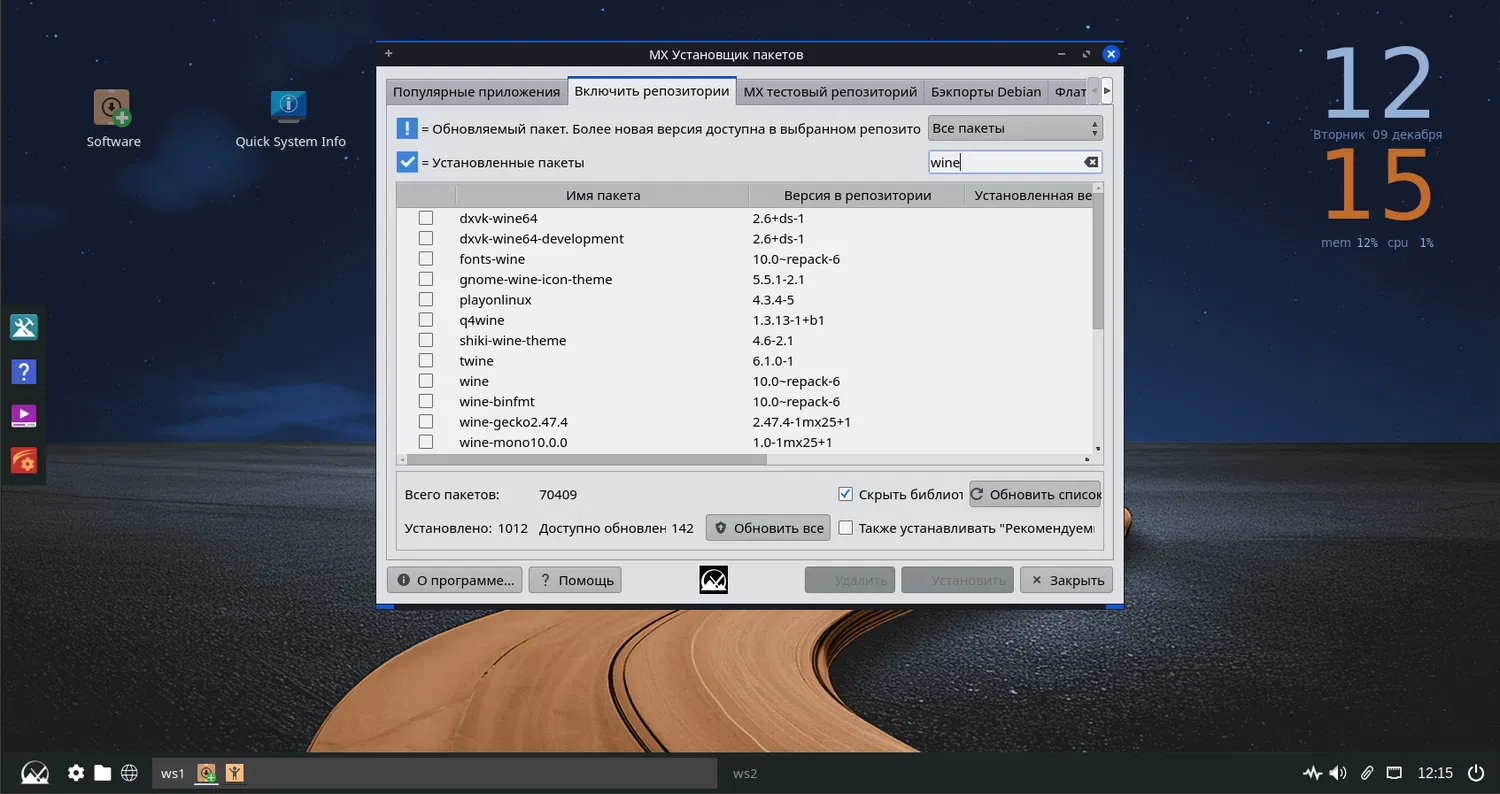Clear the wine search text with the X icon
The height and width of the screenshot is (794, 1500).
1091,162
